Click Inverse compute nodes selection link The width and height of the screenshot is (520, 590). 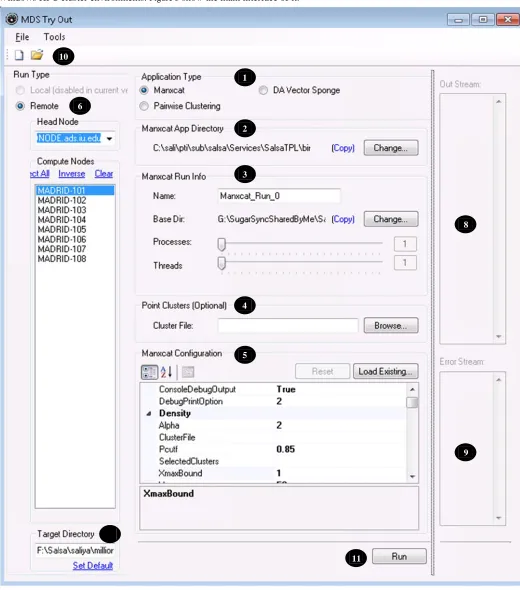tap(71, 174)
